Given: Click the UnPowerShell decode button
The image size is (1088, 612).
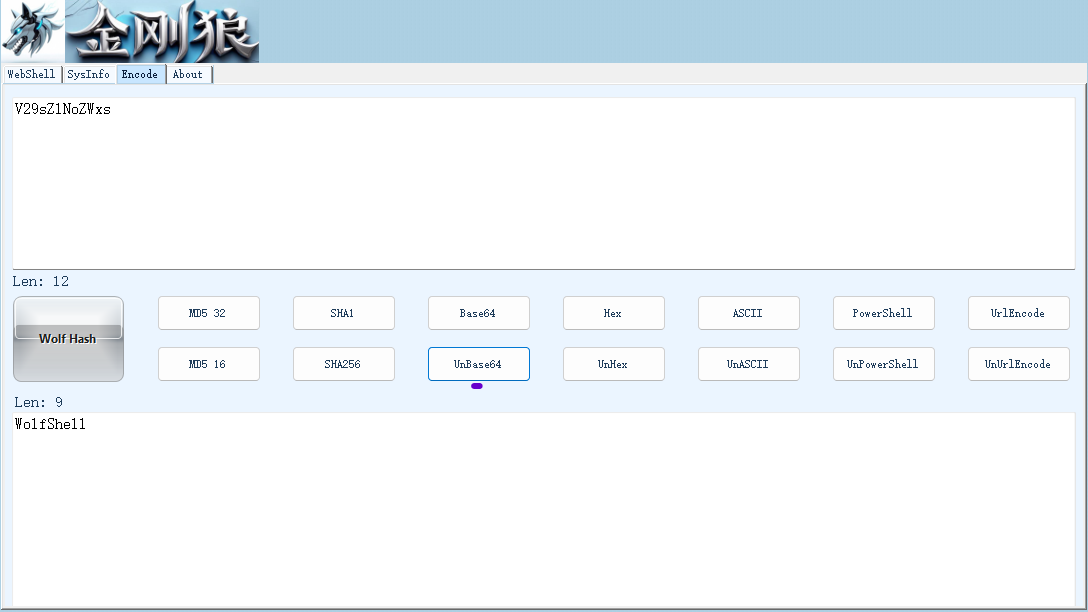Looking at the screenshot, I should pyautogui.click(x=883, y=364).
